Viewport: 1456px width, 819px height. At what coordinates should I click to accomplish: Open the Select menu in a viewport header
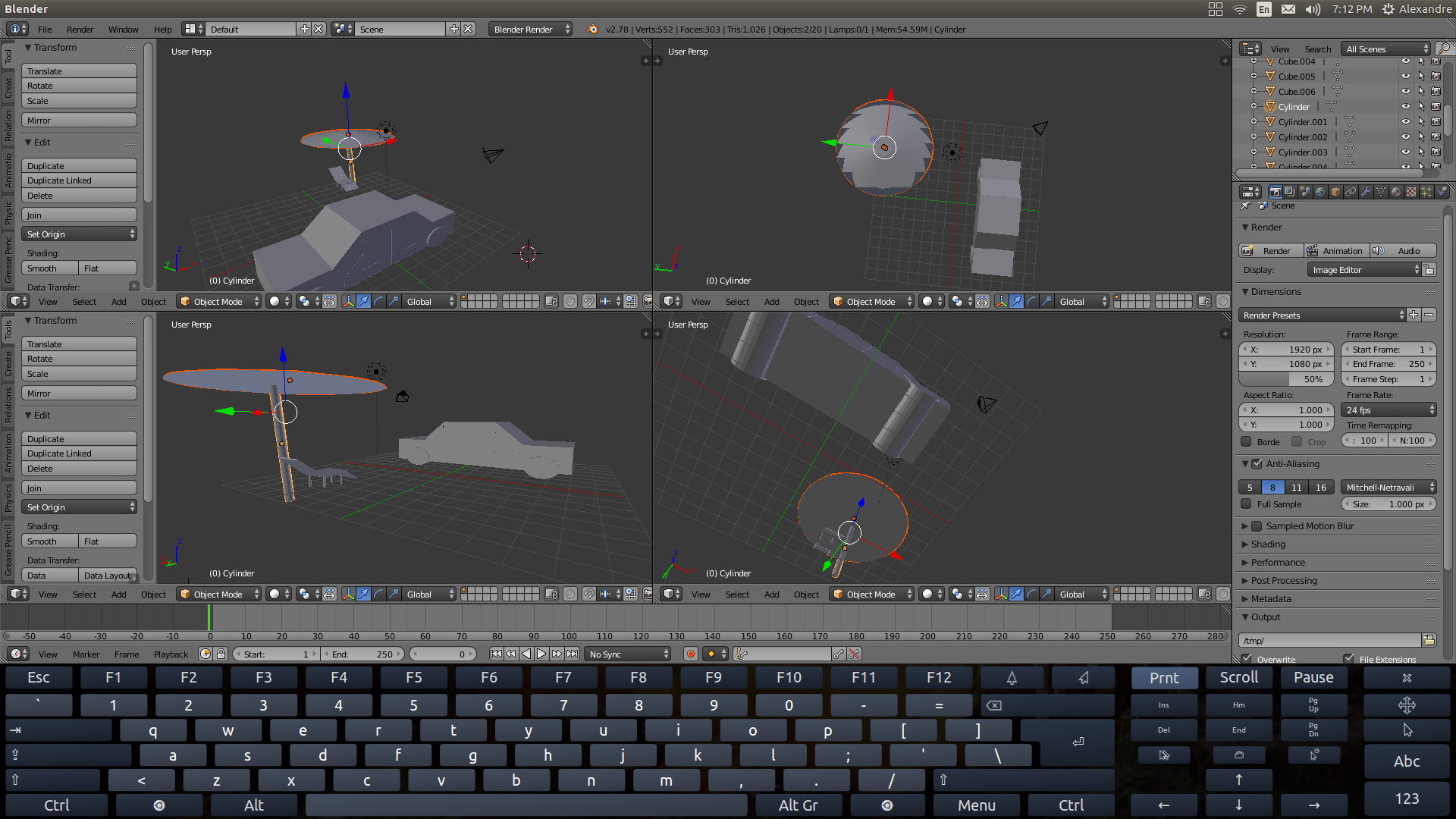[83, 301]
